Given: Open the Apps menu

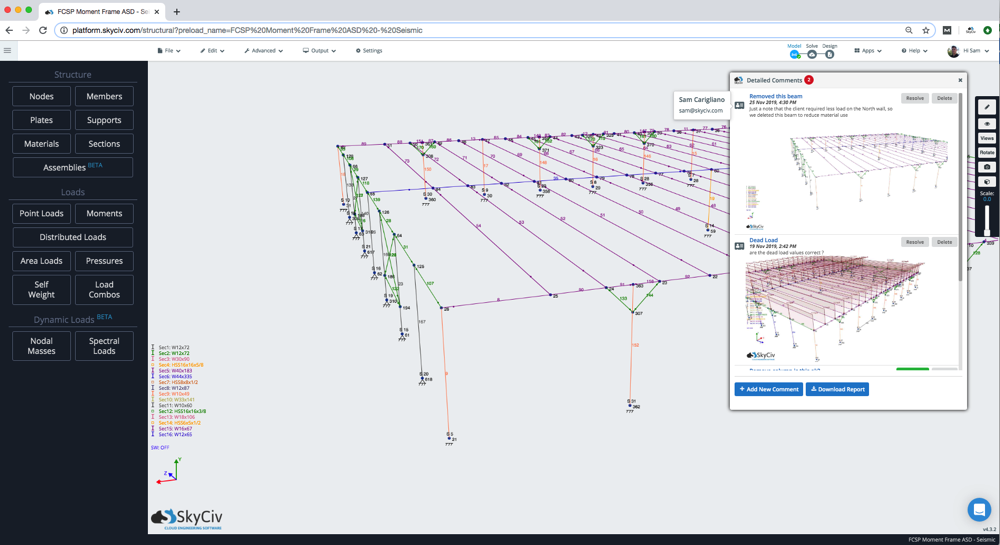Looking at the screenshot, I should click(868, 50).
